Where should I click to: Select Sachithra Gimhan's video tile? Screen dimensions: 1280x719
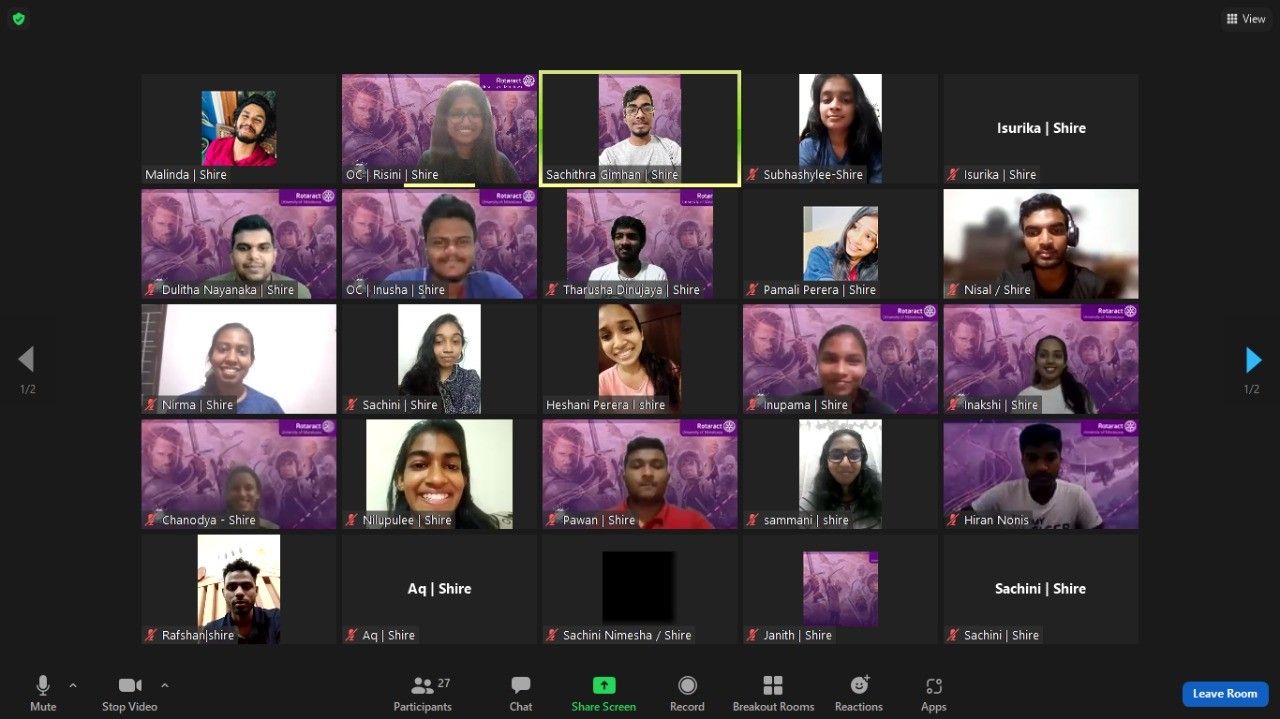click(639, 128)
